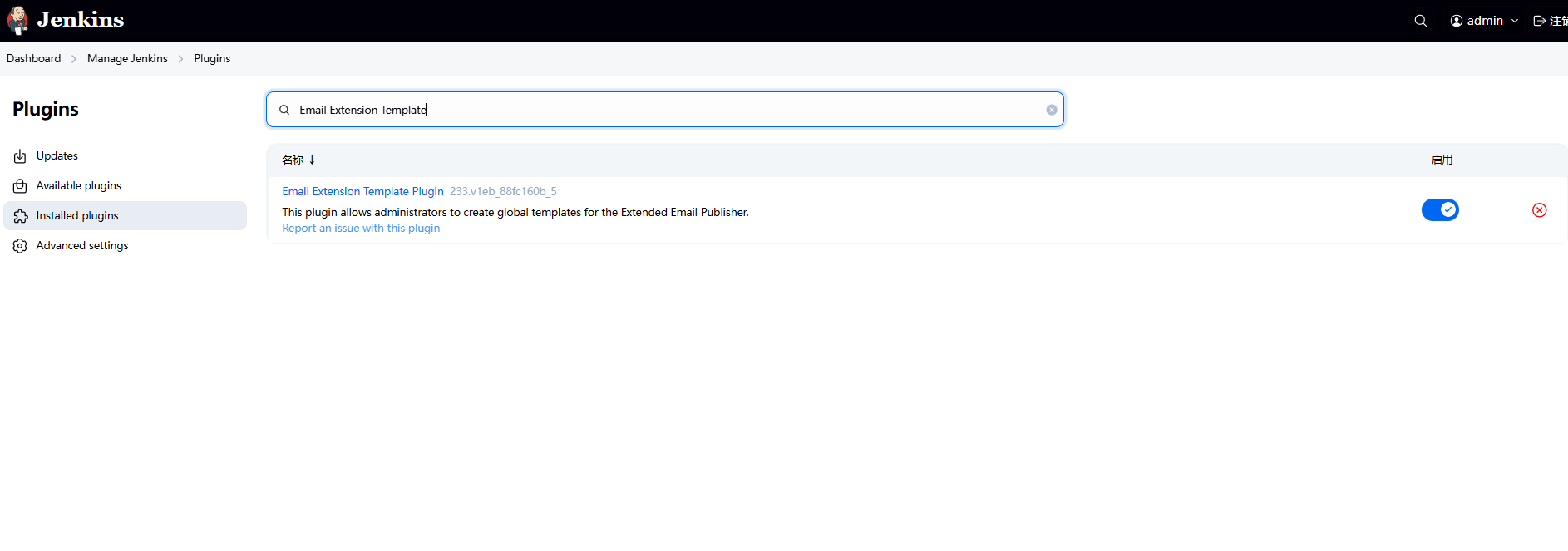This screenshot has width=1568, height=551.
Task: Click Report an issue with this plugin
Action: (x=361, y=229)
